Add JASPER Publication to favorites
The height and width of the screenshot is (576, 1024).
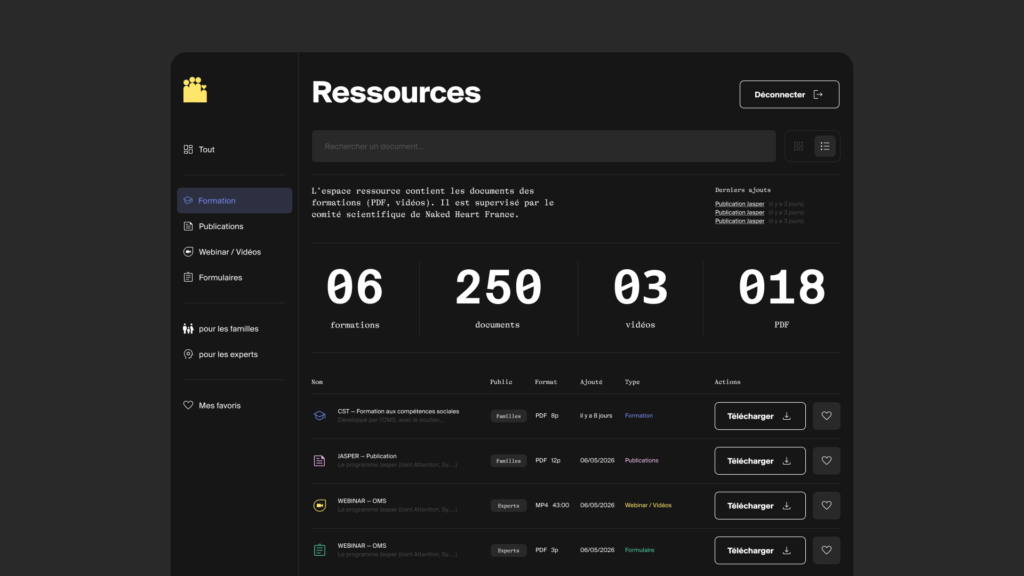pyautogui.click(x=826, y=460)
